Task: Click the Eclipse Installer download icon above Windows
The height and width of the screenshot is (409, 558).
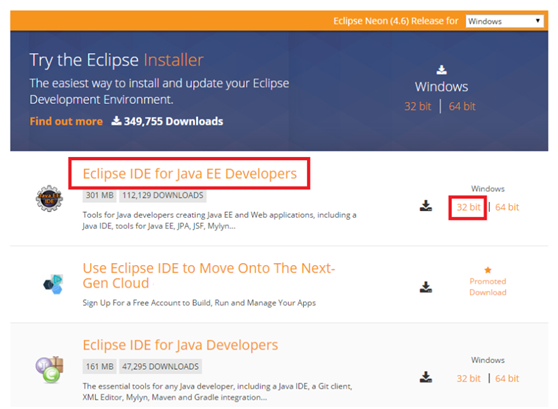Action: (x=441, y=70)
